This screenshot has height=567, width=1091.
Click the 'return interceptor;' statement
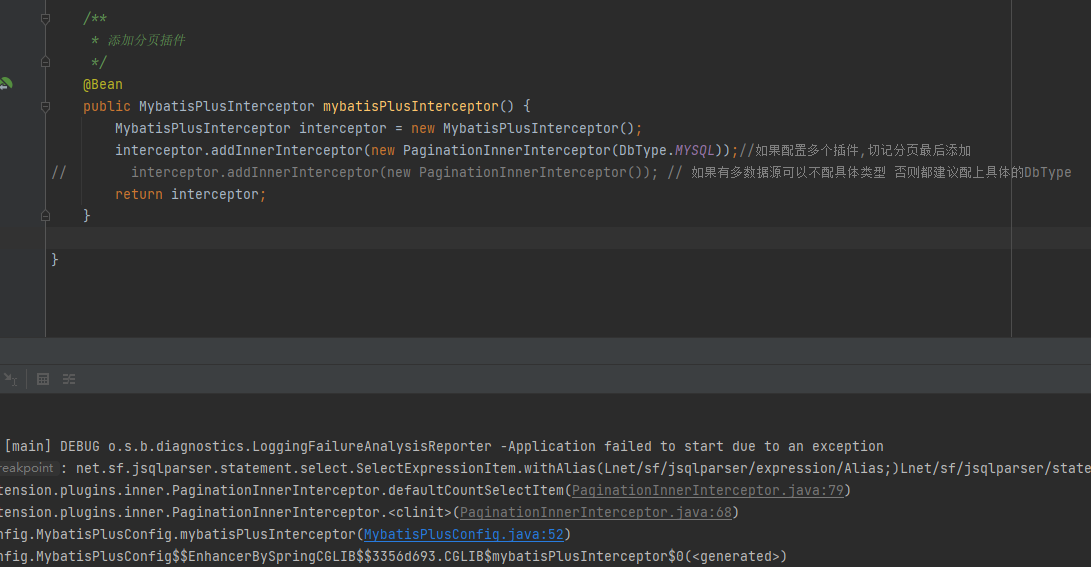pyautogui.click(x=191, y=194)
